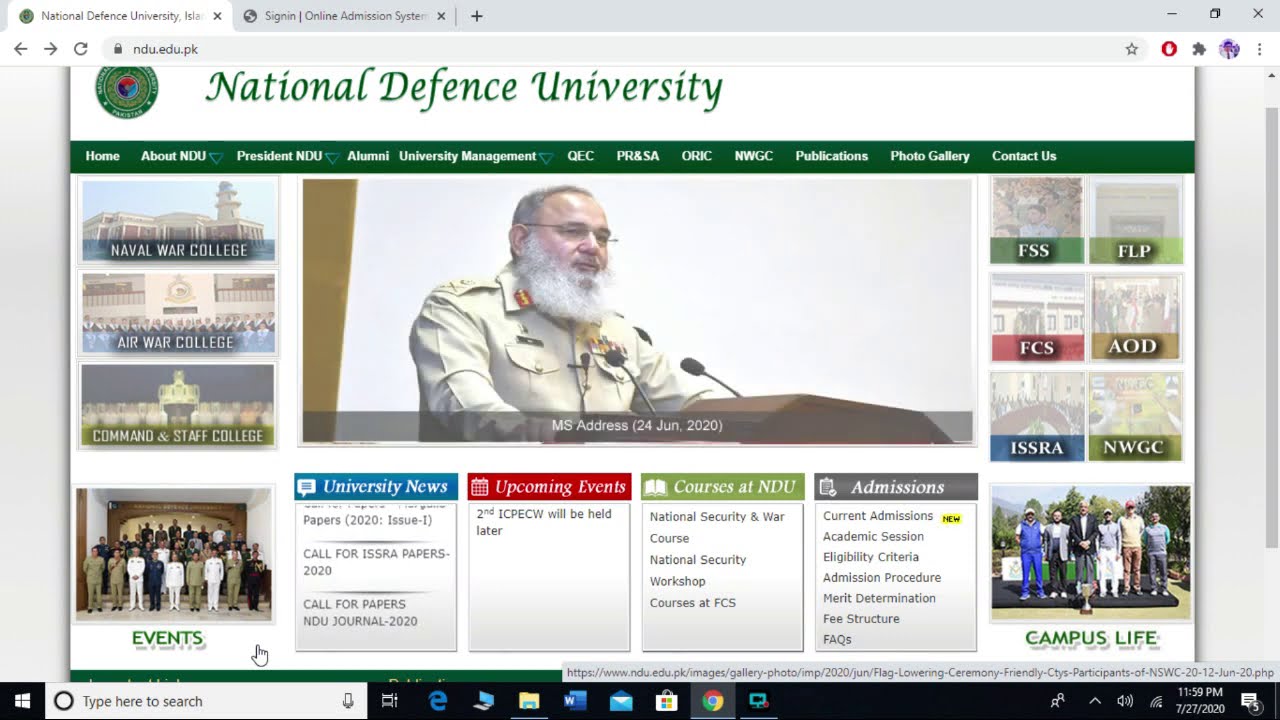Click the NDU crest logo
Screen dimensions: 1280x720
tap(127, 91)
